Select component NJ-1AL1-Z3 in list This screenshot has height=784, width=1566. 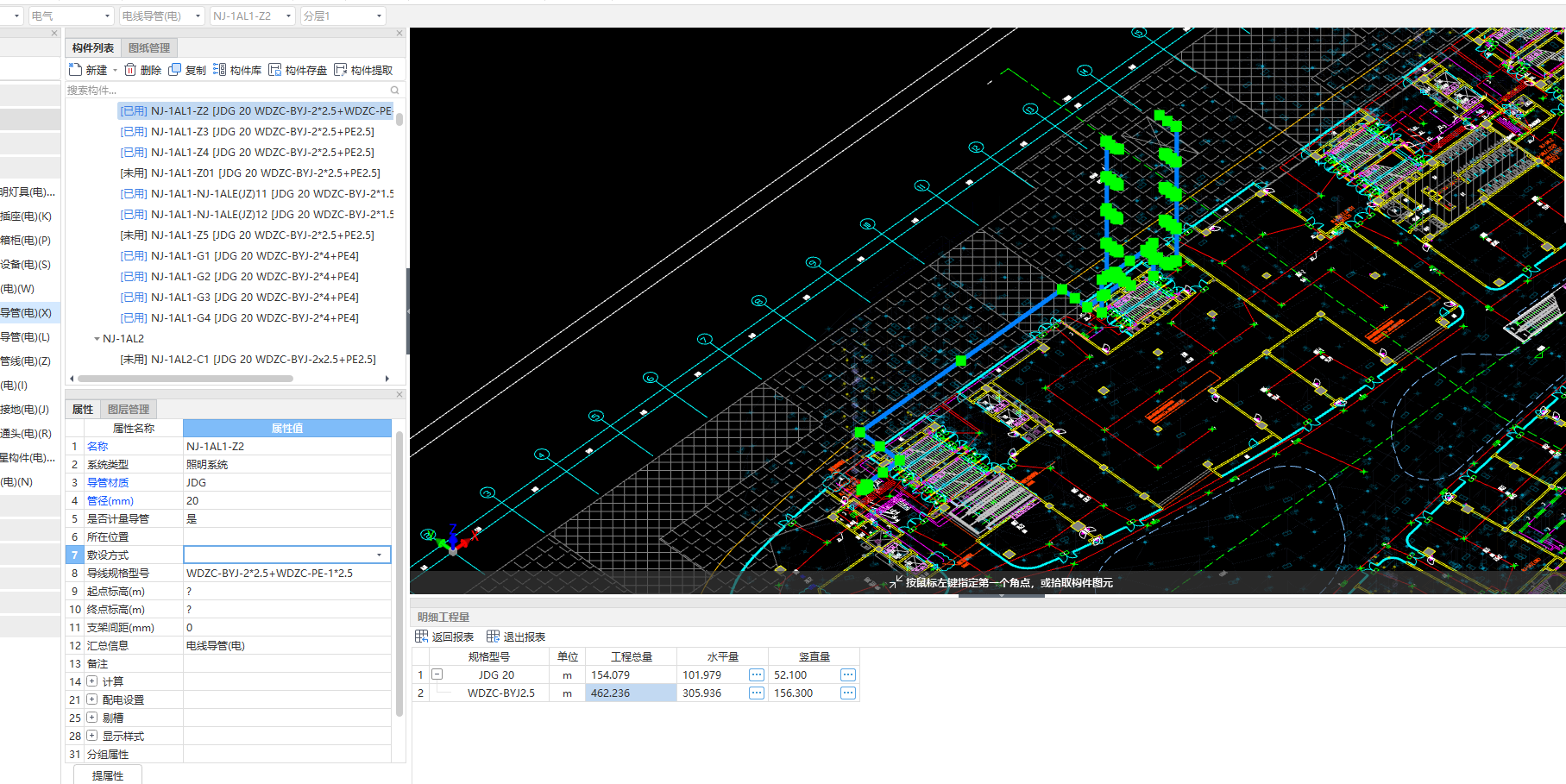click(247, 132)
